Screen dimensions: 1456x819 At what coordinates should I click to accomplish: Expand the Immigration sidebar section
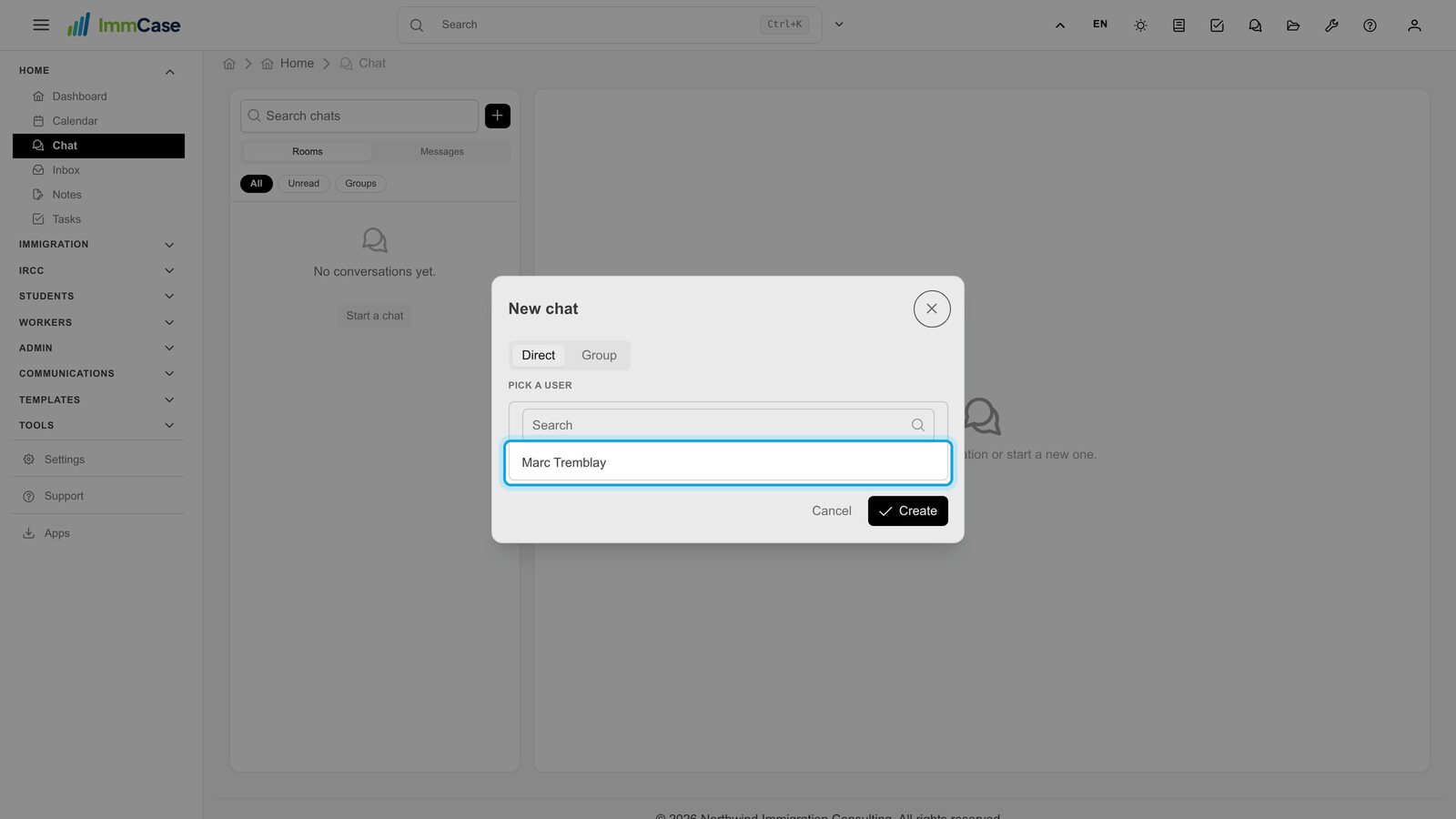tap(98, 245)
